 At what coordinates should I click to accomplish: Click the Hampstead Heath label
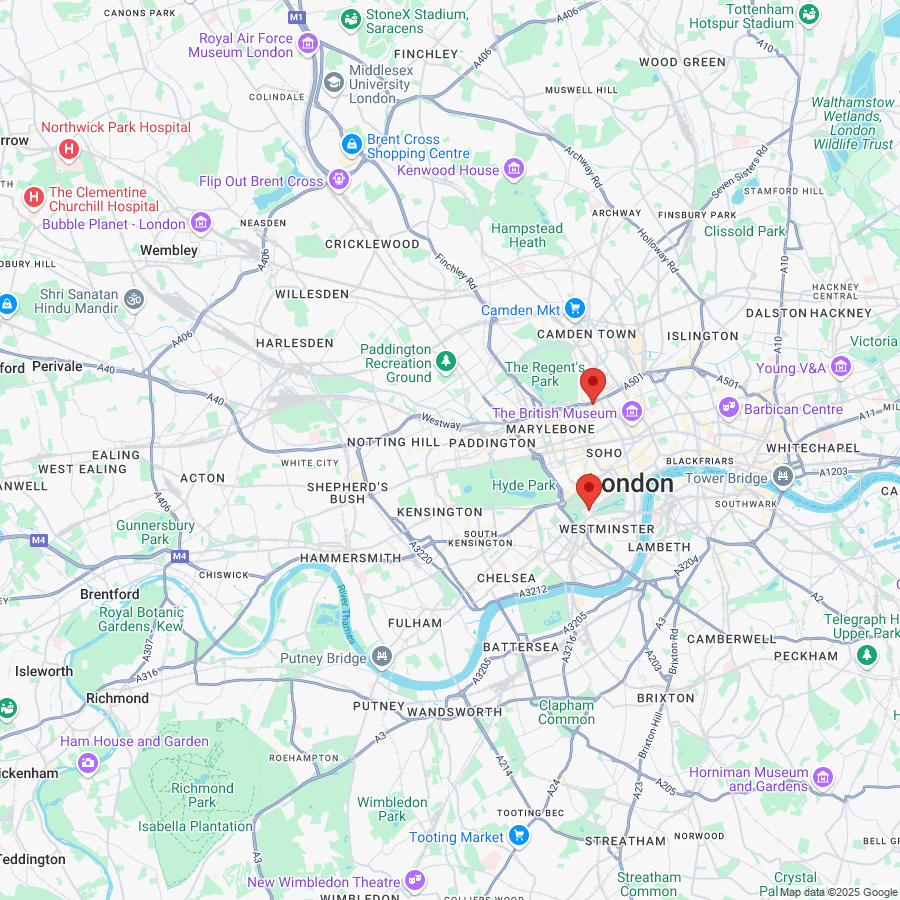(527, 235)
